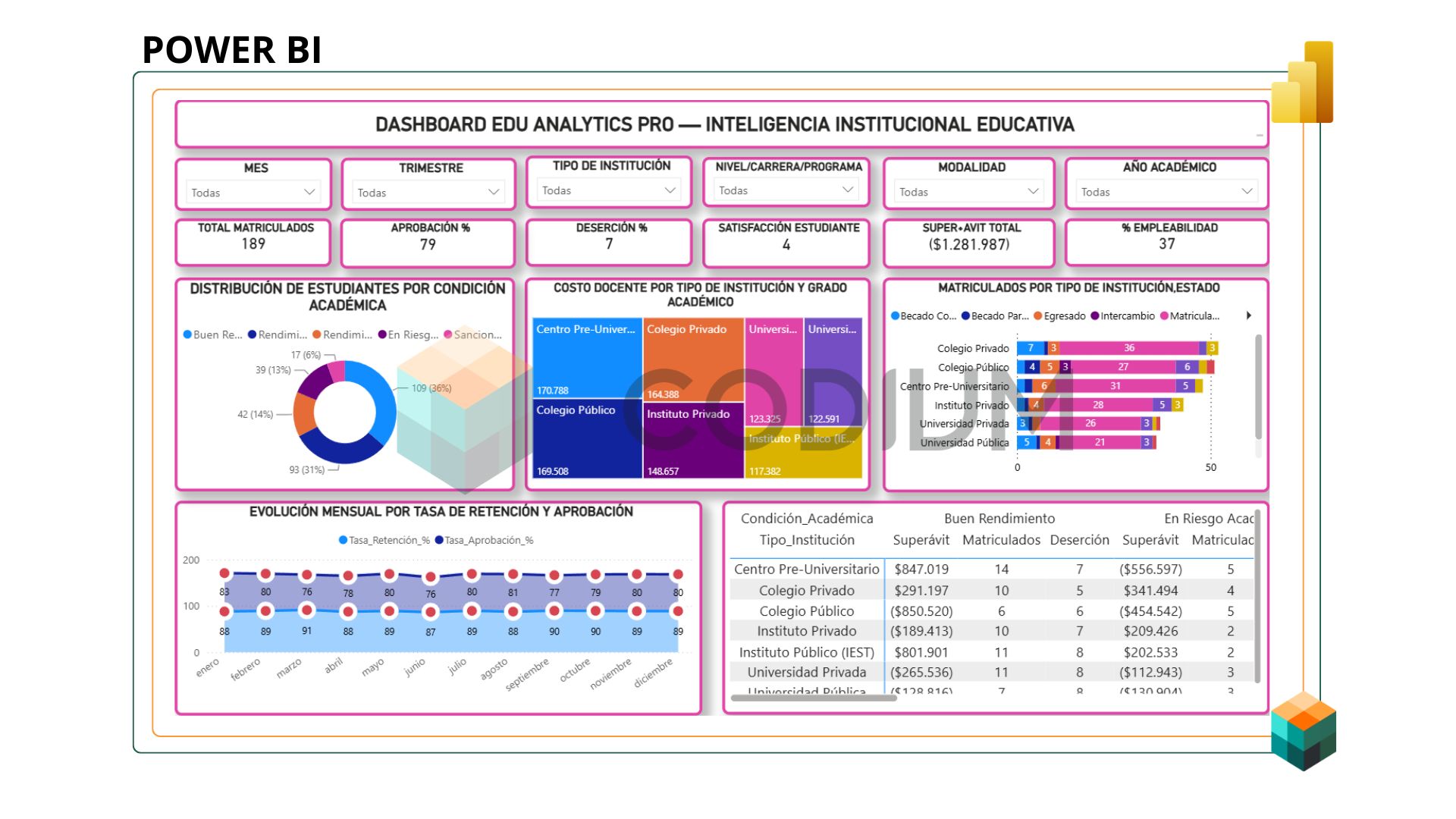1456x819 pixels.
Task: Select Sancion... legend marker in donut chart
Action: pos(448,334)
